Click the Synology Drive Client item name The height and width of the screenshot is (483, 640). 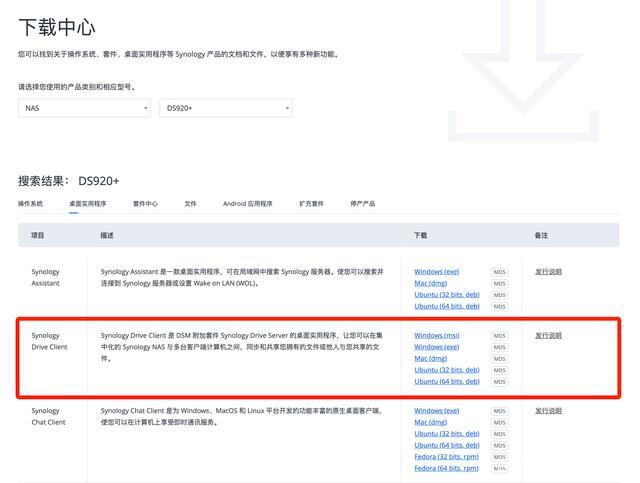coord(49,341)
